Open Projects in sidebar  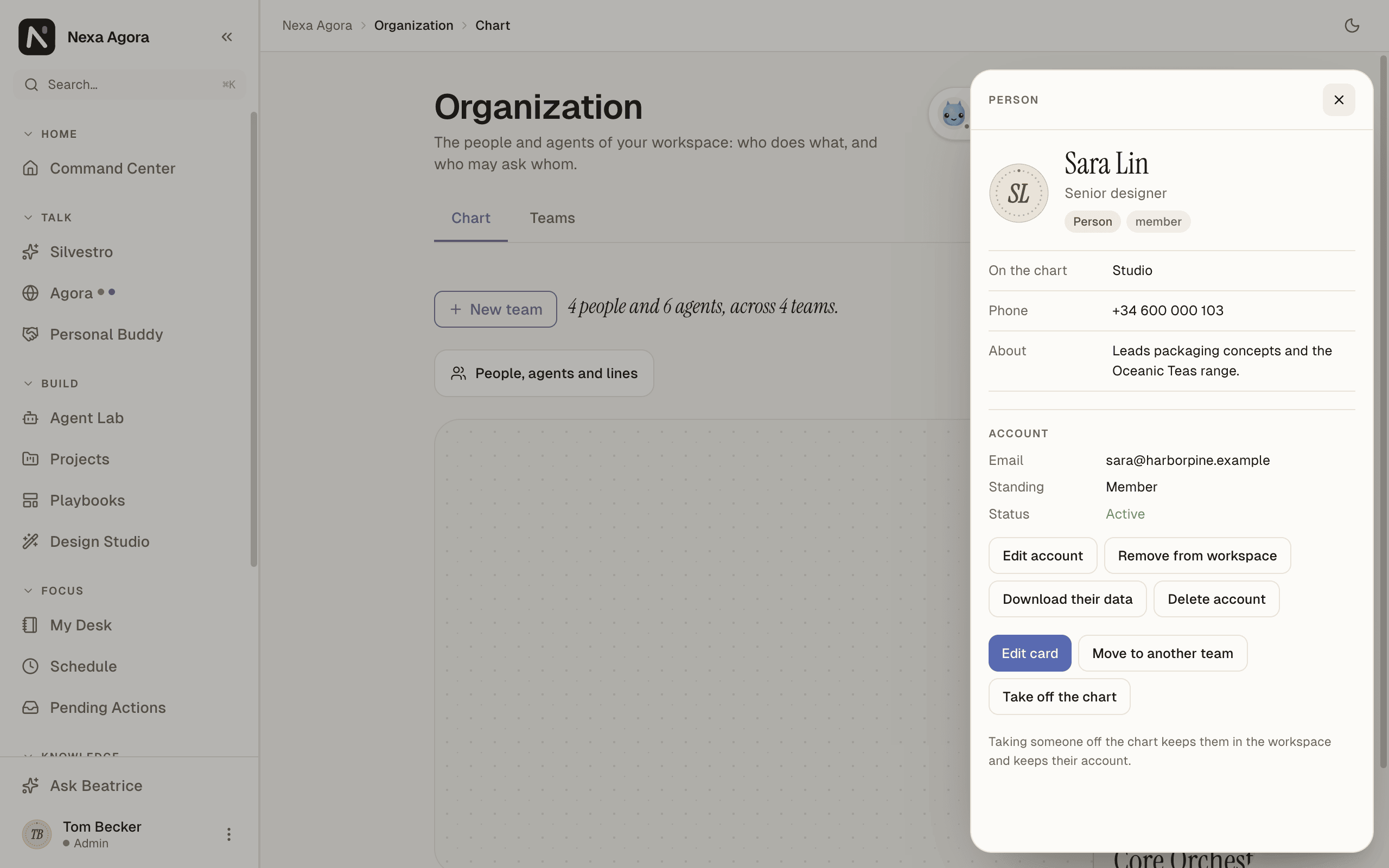coord(129,459)
